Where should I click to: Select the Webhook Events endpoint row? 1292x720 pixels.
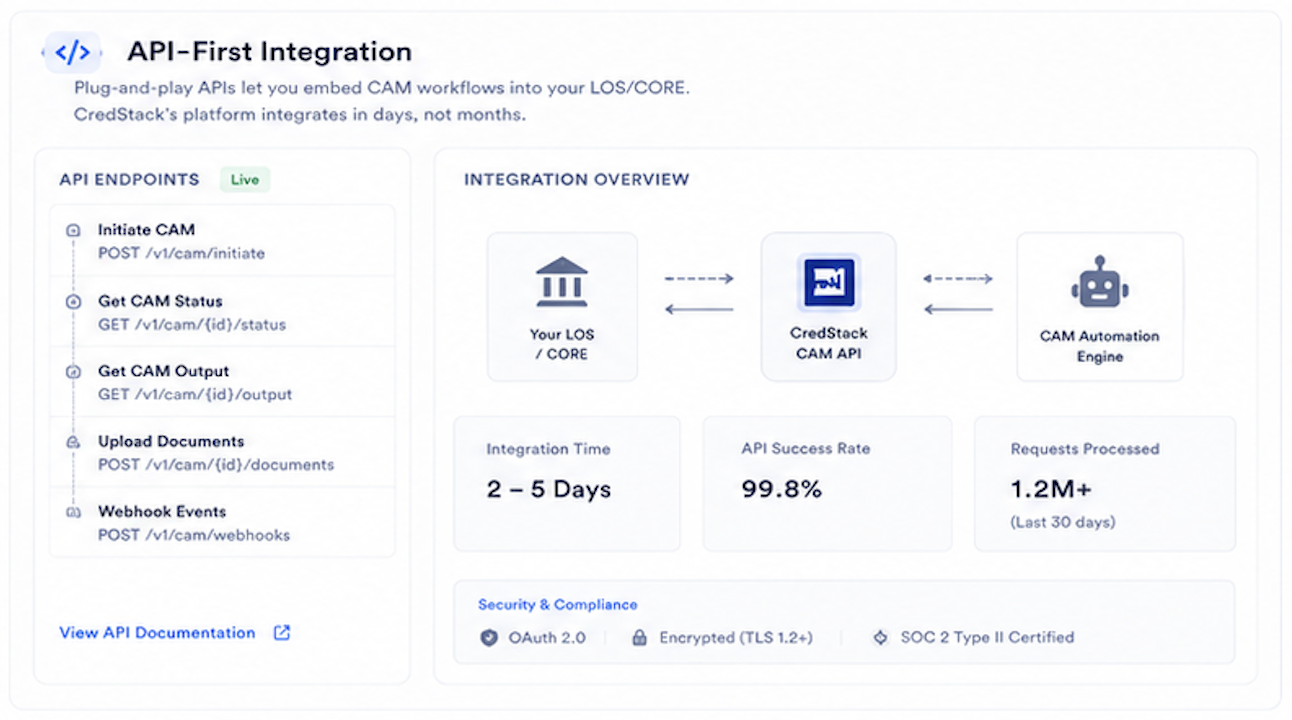coord(222,522)
